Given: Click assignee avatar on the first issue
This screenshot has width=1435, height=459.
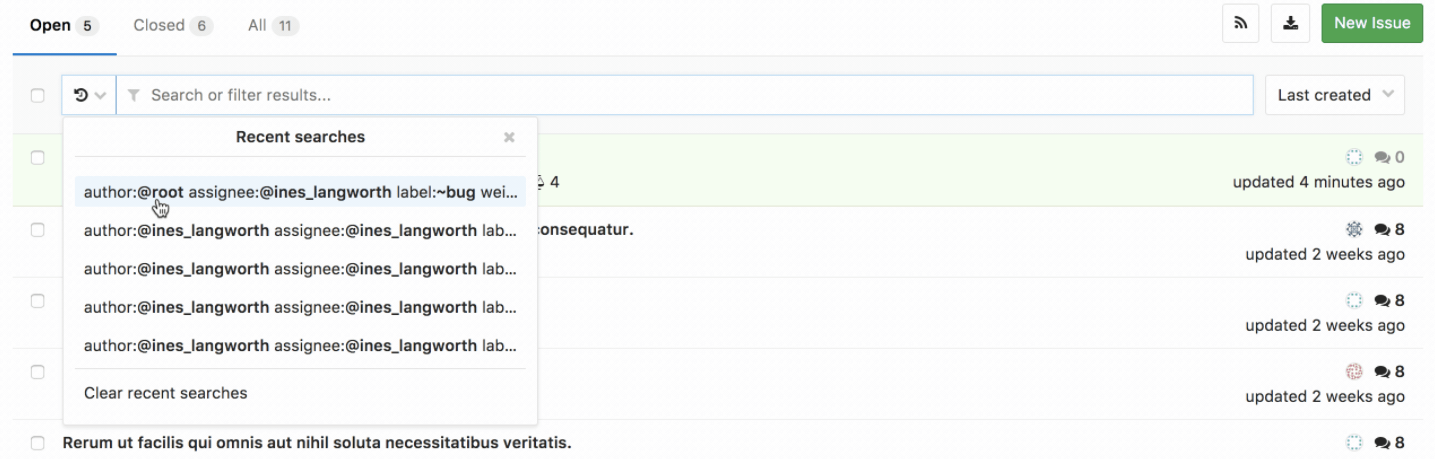Looking at the screenshot, I should pyautogui.click(x=1354, y=157).
